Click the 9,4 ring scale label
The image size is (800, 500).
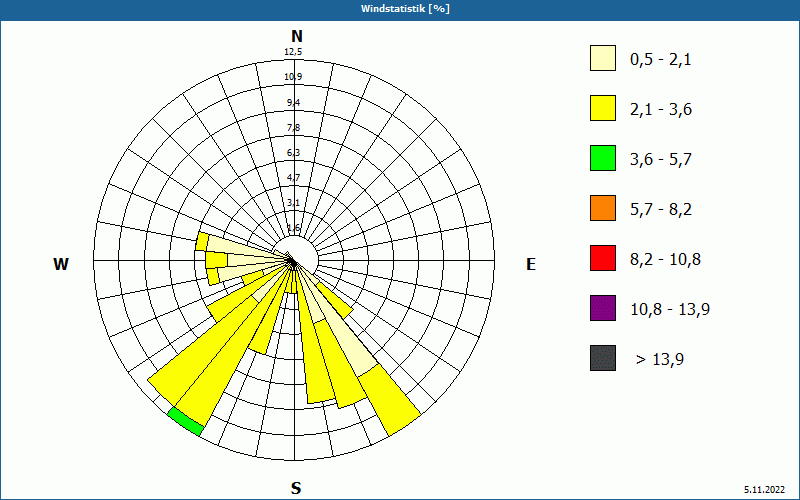tap(293, 103)
